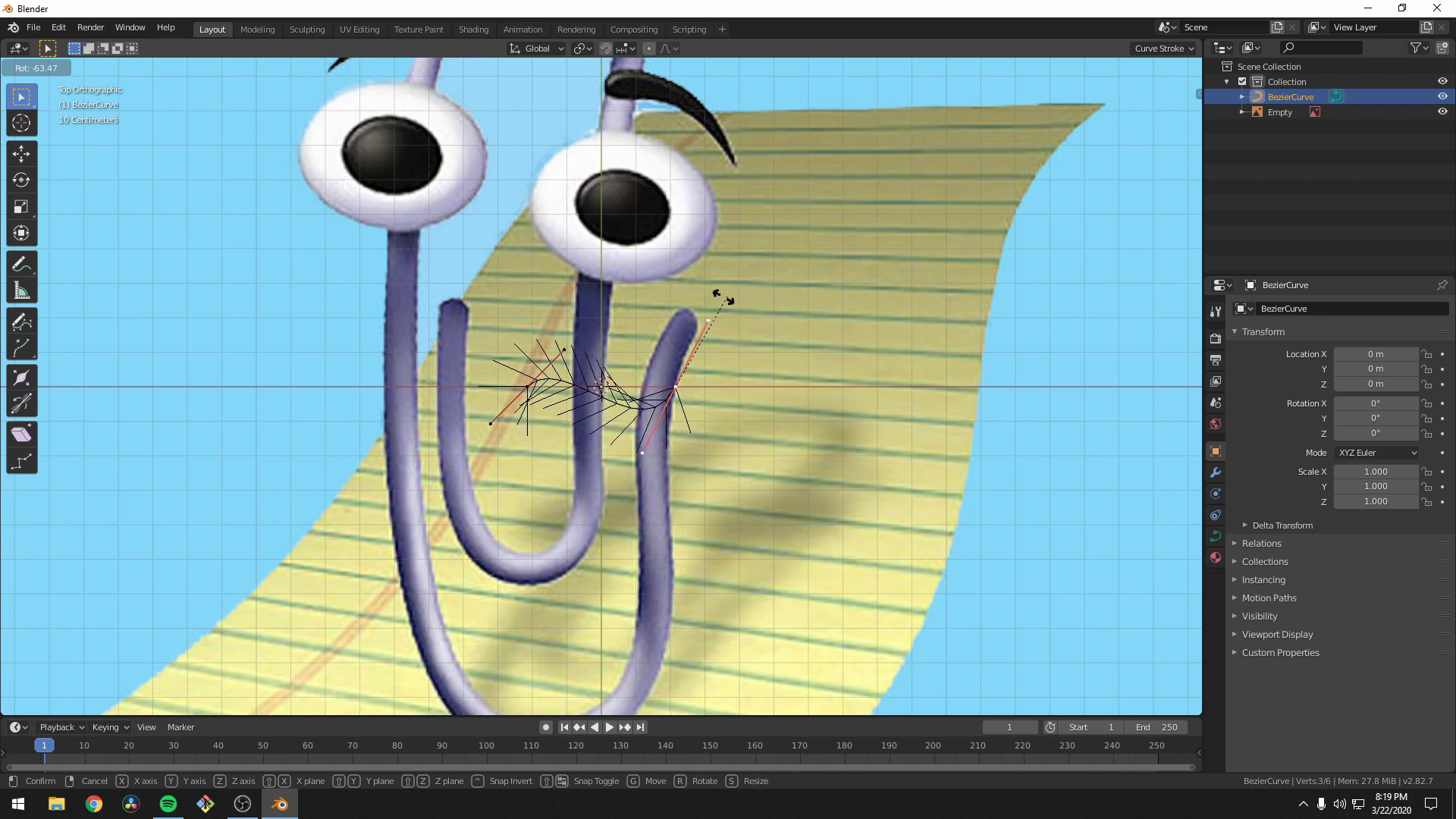Open the Material Properties tab

[x=1215, y=557]
